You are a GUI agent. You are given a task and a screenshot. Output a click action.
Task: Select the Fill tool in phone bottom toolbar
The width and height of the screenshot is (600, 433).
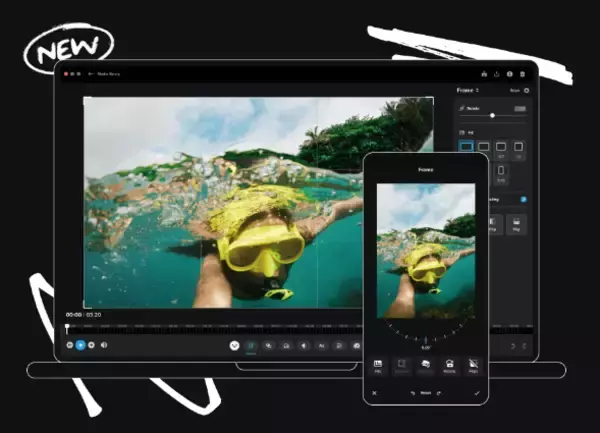(x=378, y=366)
